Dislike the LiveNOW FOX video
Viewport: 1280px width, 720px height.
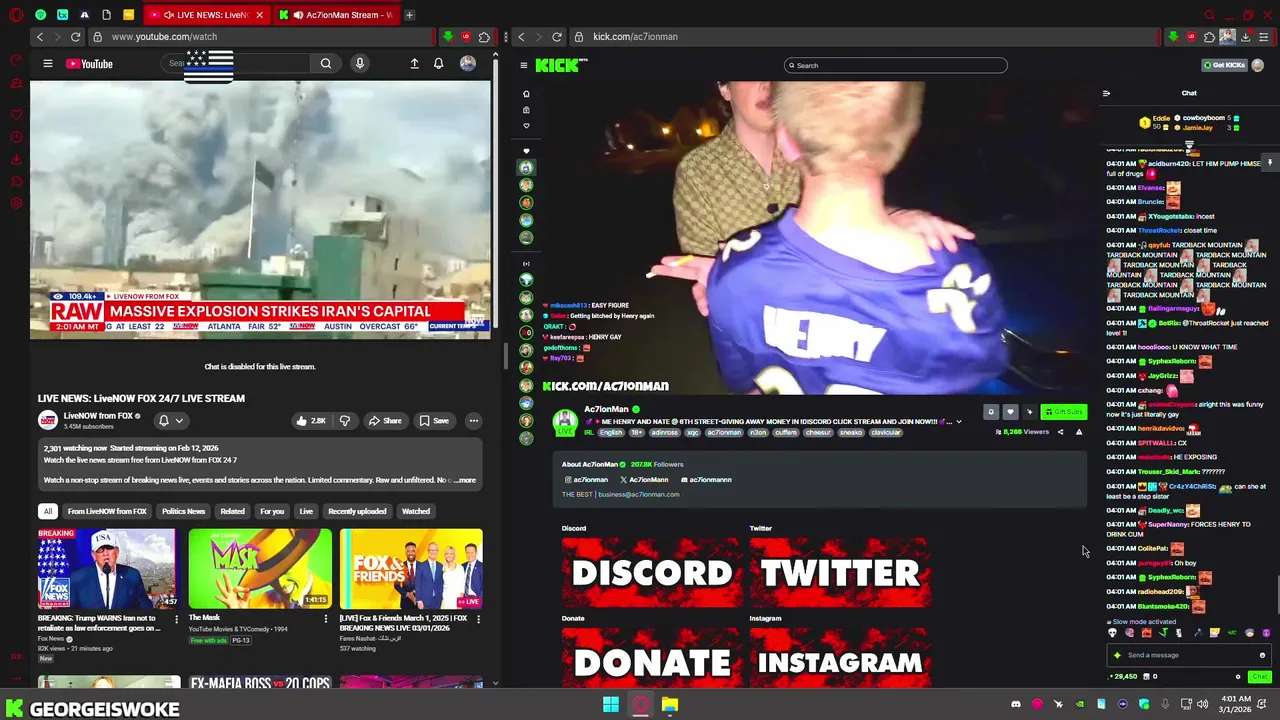point(344,421)
